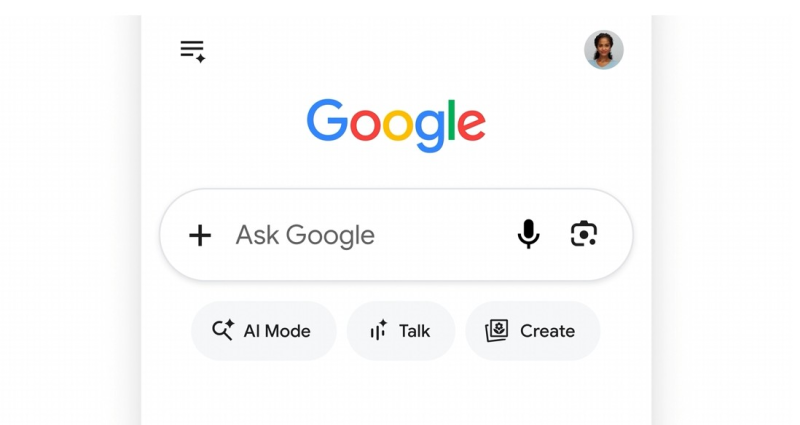This screenshot has width=800, height=425.
Task: Click the lowercase blue g in the logo
Action: (x=430, y=131)
